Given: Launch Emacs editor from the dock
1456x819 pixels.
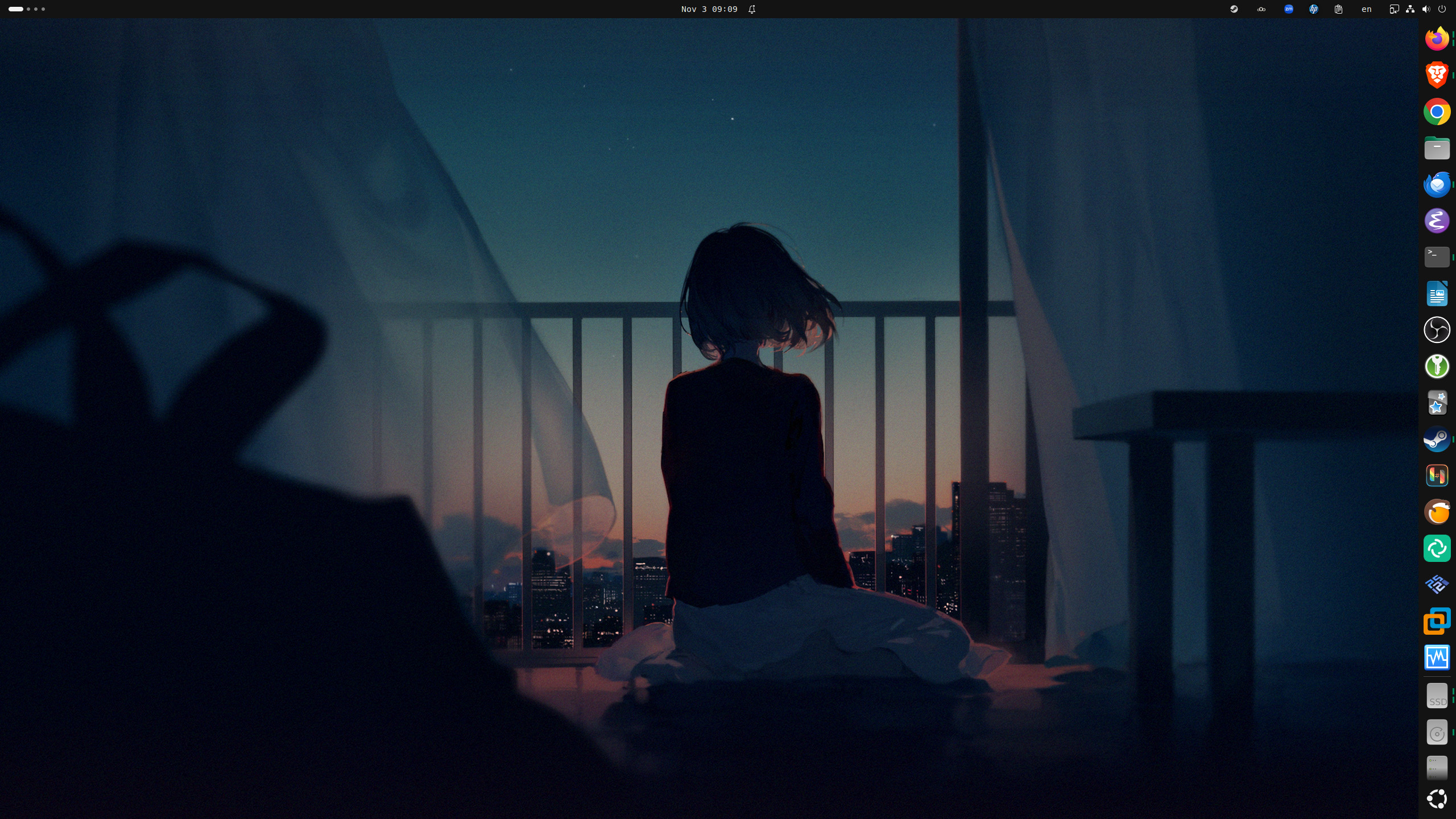Looking at the screenshot, I should [1437, 221].
